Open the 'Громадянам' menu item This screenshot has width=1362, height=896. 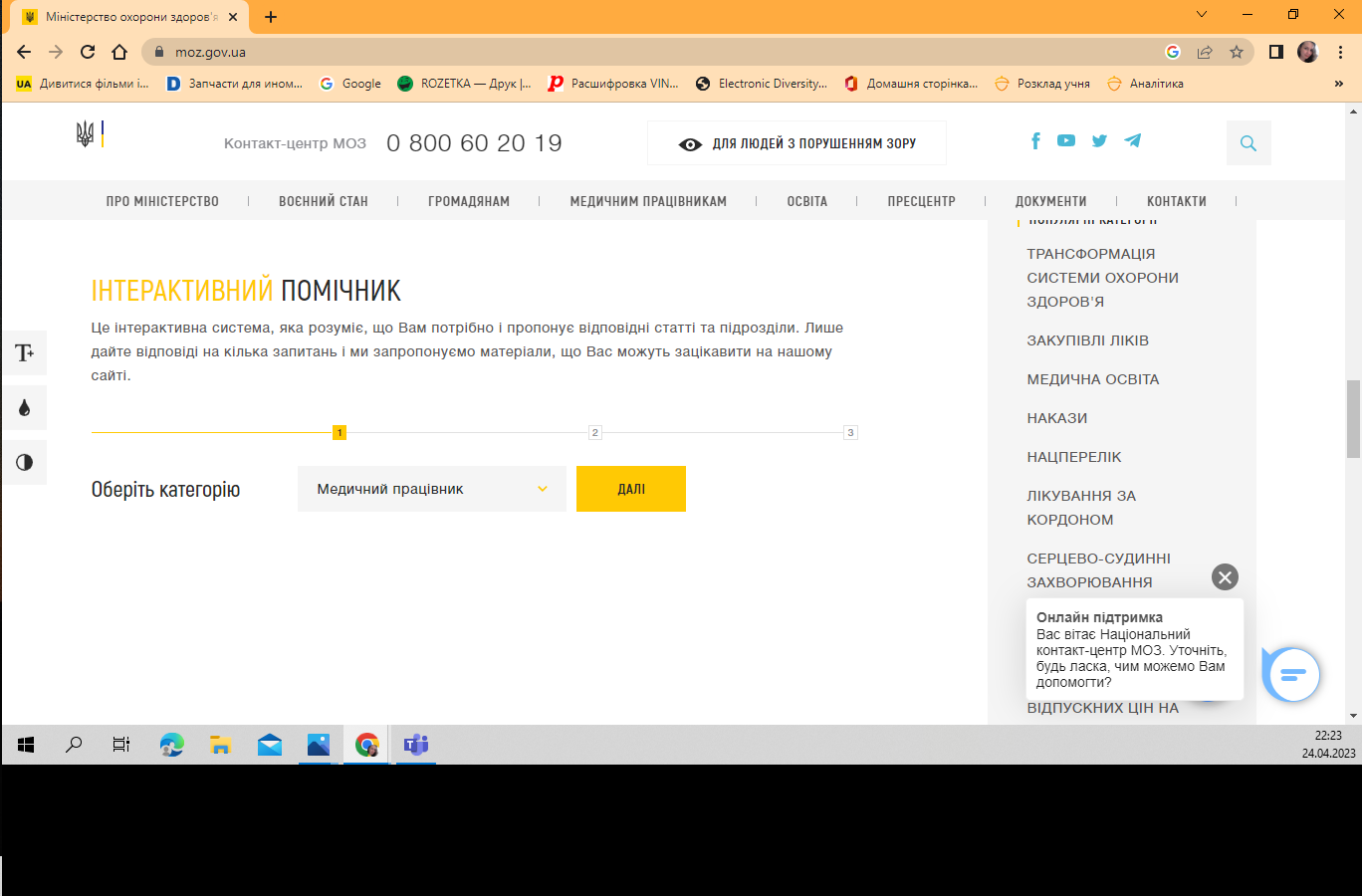[469, 201]
